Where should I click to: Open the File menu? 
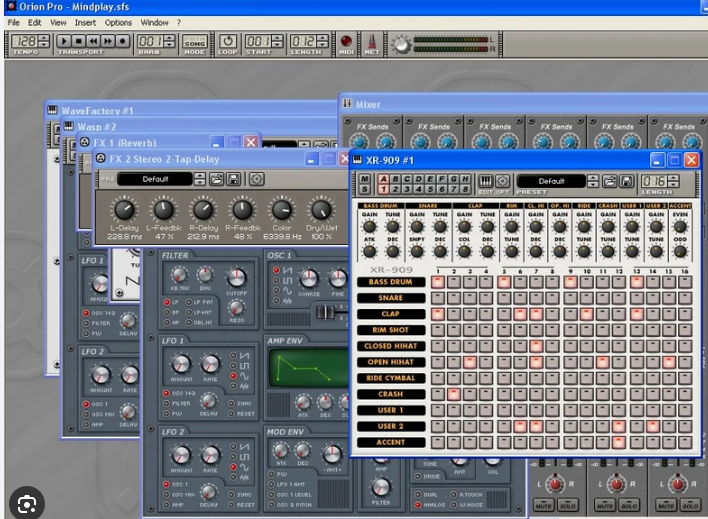(14, 23)
